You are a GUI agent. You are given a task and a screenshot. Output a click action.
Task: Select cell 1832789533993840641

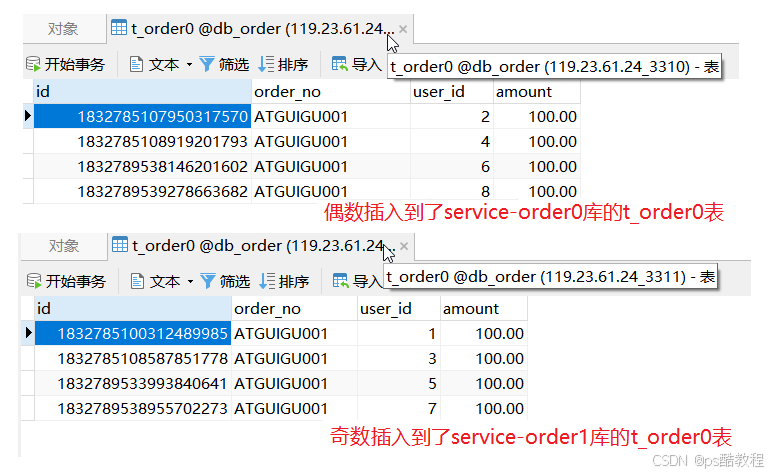coord(133,384)
